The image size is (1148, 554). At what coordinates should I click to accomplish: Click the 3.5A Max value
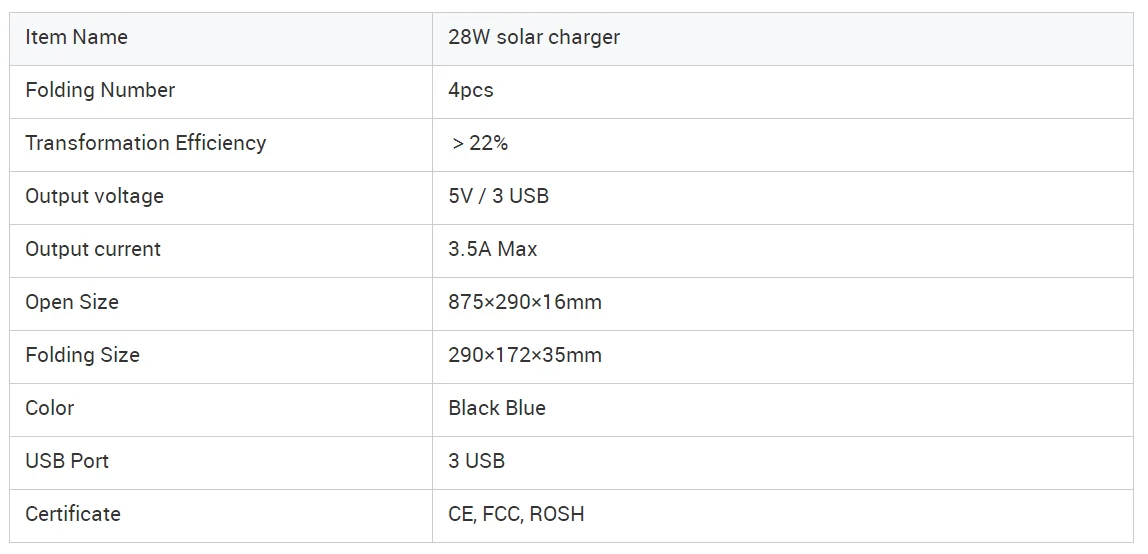[493, 250]
